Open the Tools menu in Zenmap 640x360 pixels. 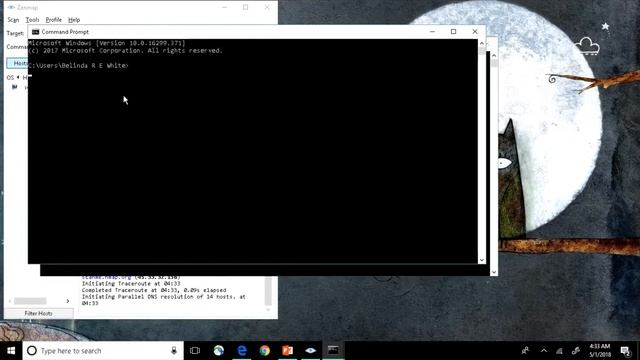(32, 20)
